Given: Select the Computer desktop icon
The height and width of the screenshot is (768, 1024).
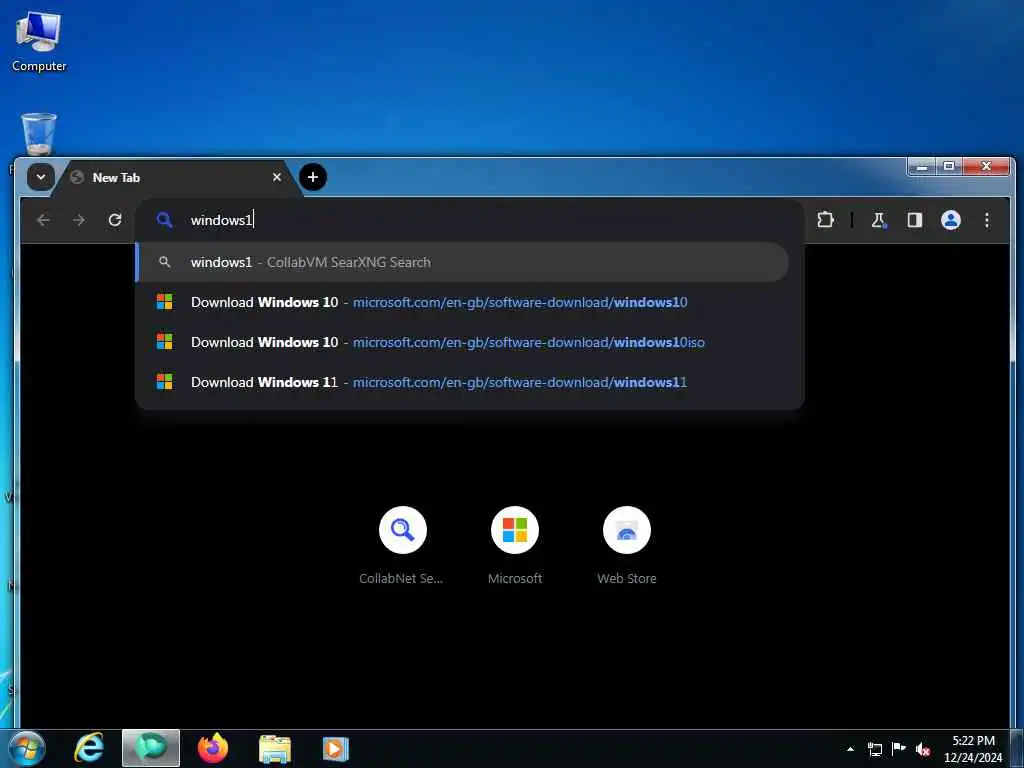Looking at the screenshot, I should (x=39, y=43).
